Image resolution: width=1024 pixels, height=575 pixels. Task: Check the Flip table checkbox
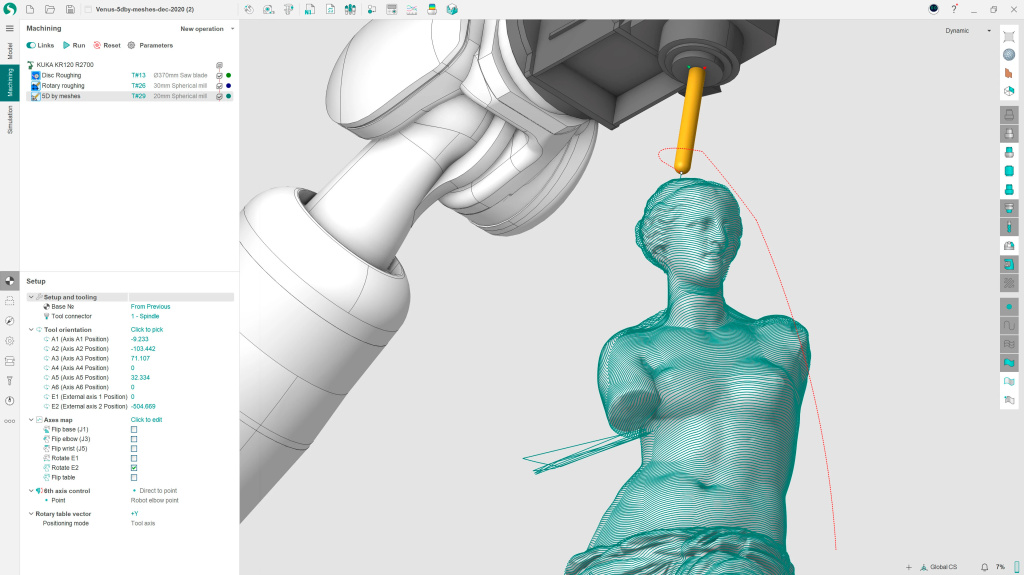[134, 477]
